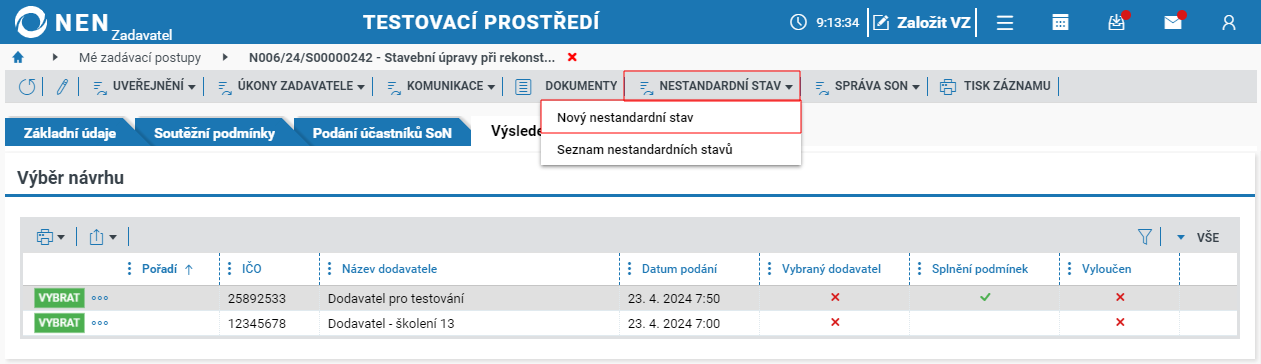Expand the ÚKONY ZADAVATELE dropdown
This screenshot has height=364, width=1261.
tap(292, 86)
